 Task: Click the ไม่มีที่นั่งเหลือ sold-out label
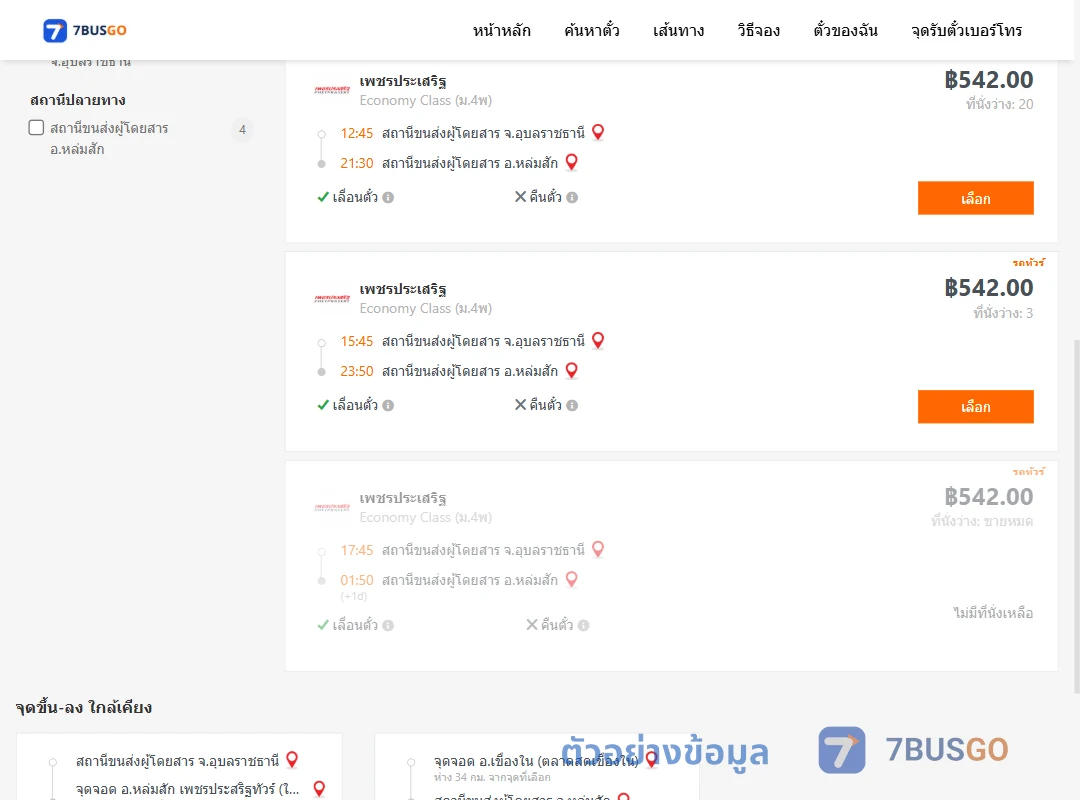(993, 613)
